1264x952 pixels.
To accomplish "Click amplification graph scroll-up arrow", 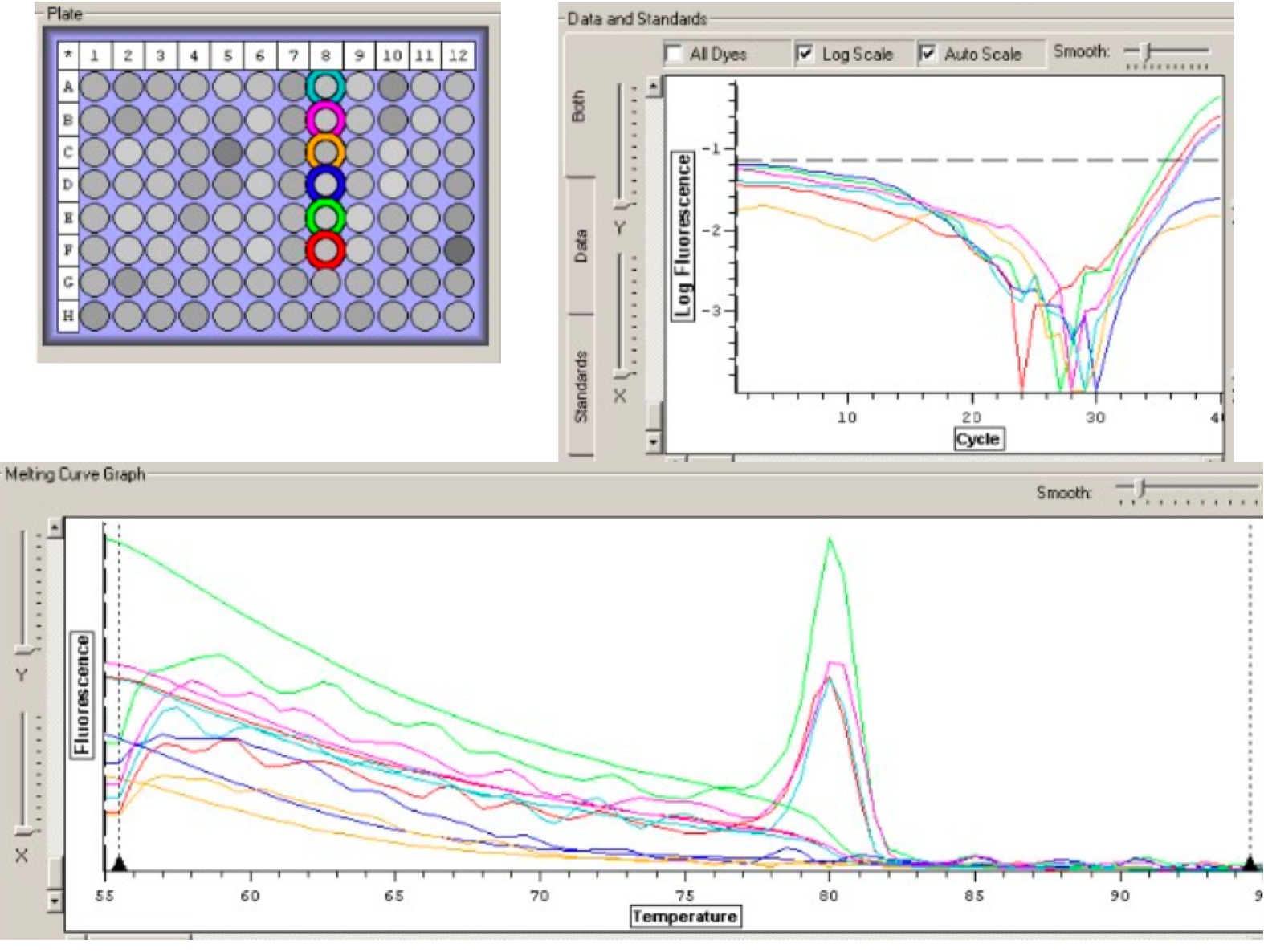I will tap(654, 86).
